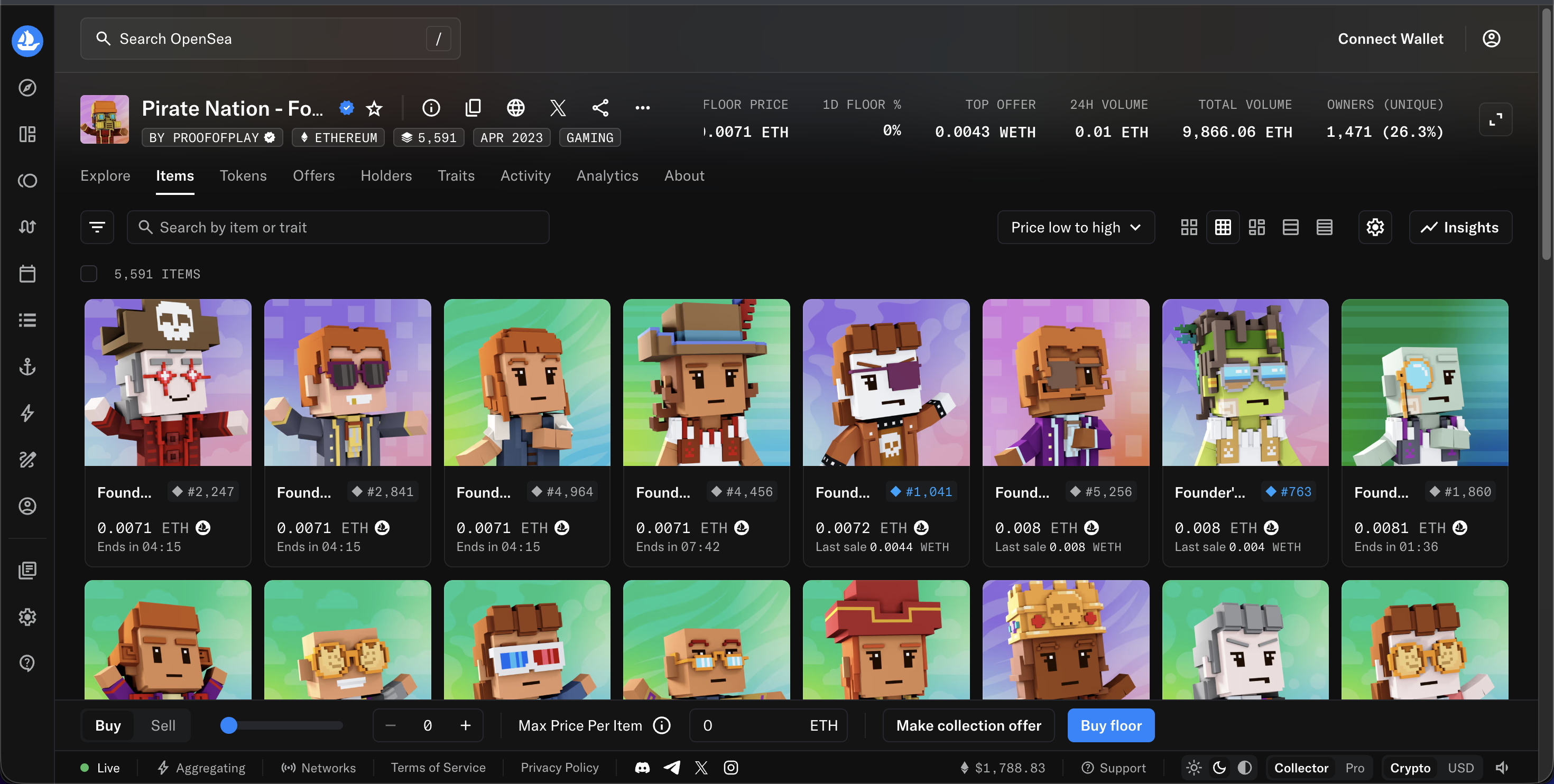Open the Explore tab
1554x784 pixels.
pos(106,175)
